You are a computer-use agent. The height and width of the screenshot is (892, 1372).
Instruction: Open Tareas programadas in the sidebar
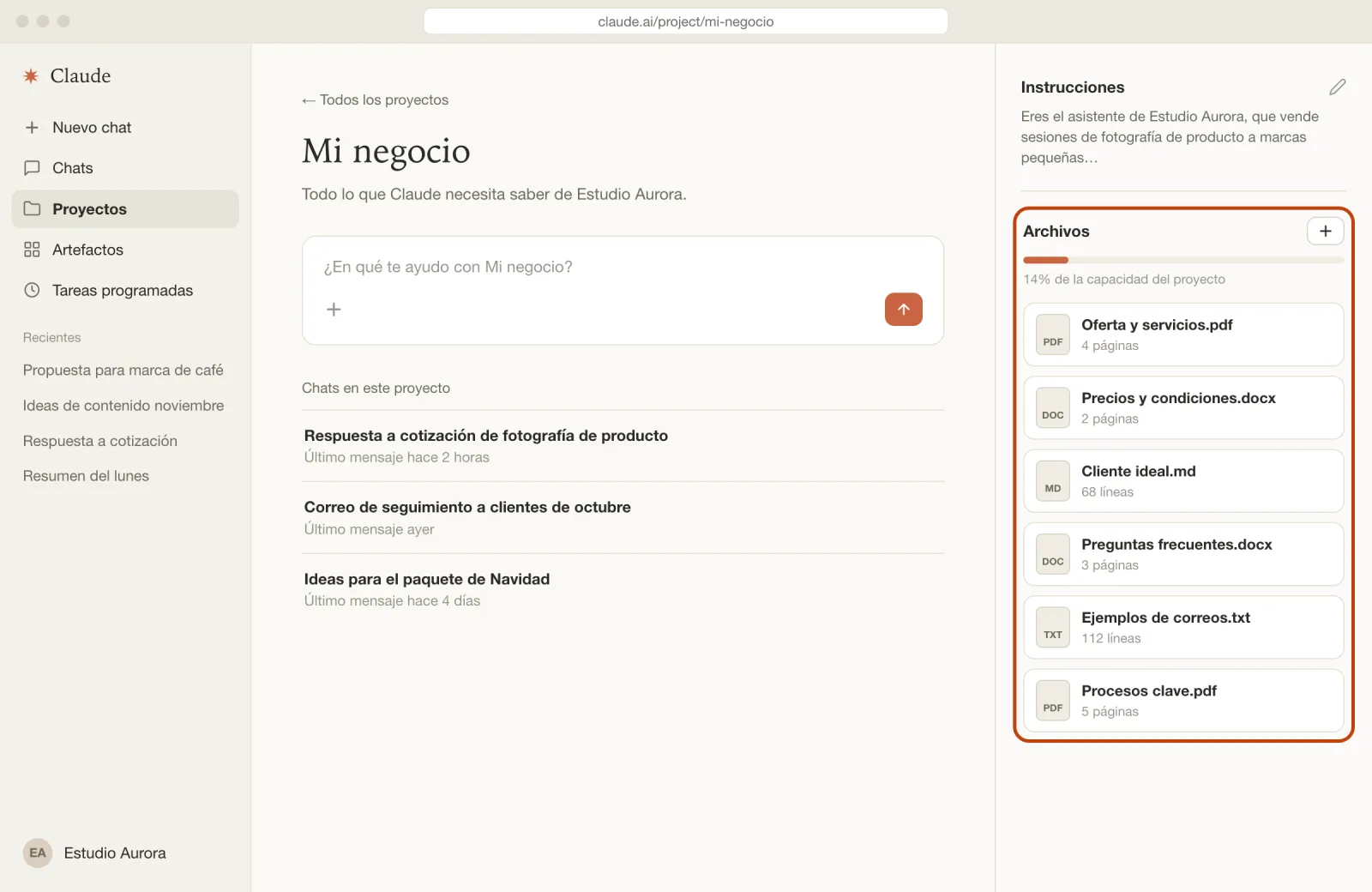125,291
